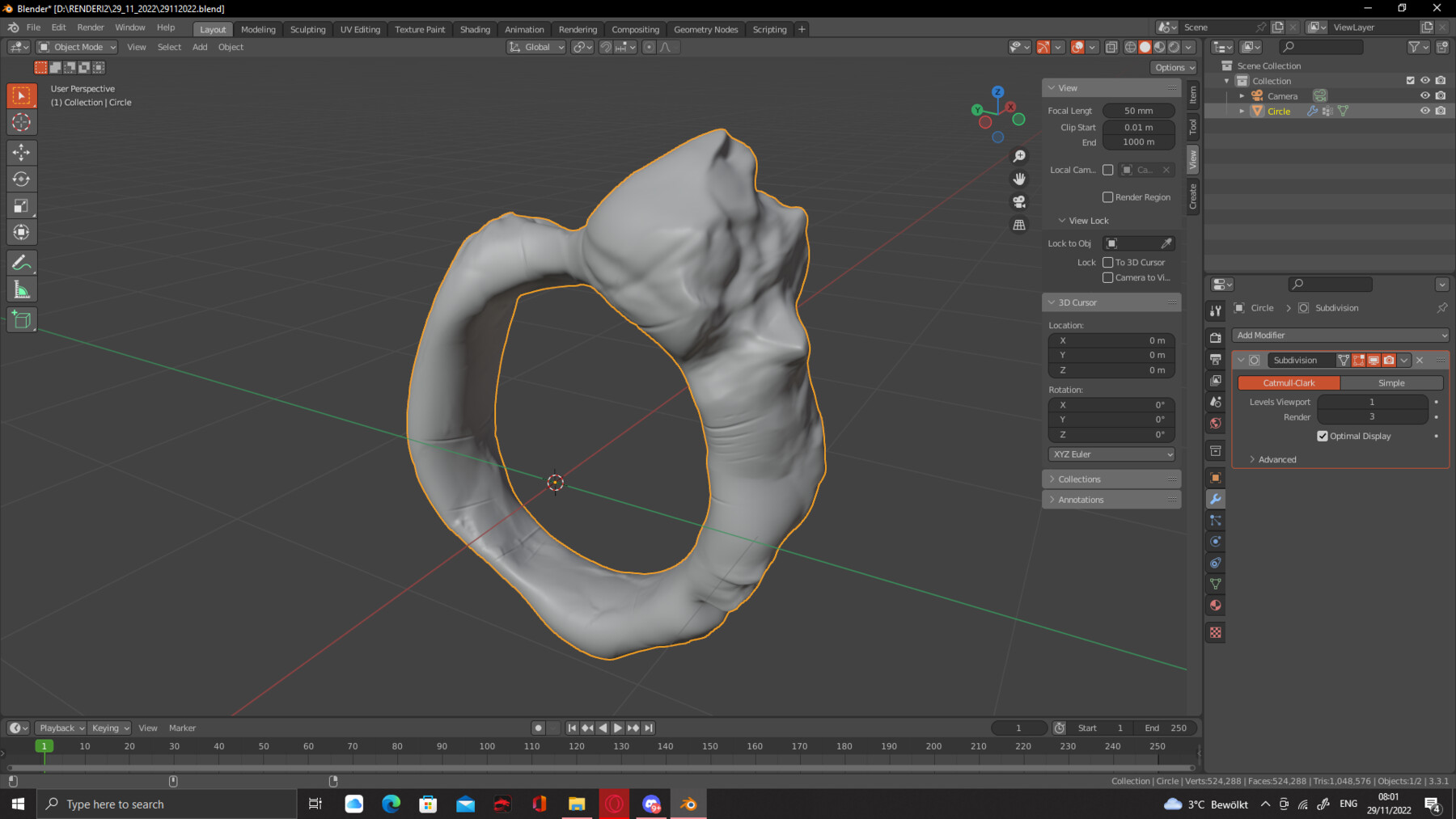This screenshot has height=819, width=1456.
Task: Click the Add Modifier button
Action: click(1340, 335)
